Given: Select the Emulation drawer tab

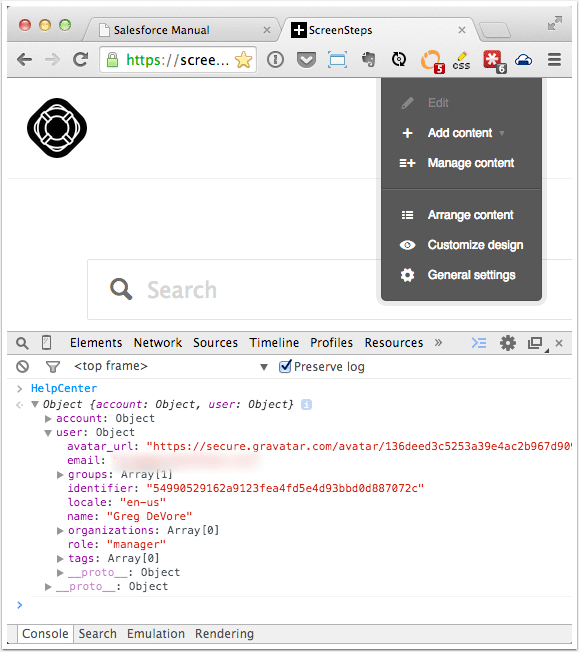Looking at the screenshot, I should tap(156, 634).
